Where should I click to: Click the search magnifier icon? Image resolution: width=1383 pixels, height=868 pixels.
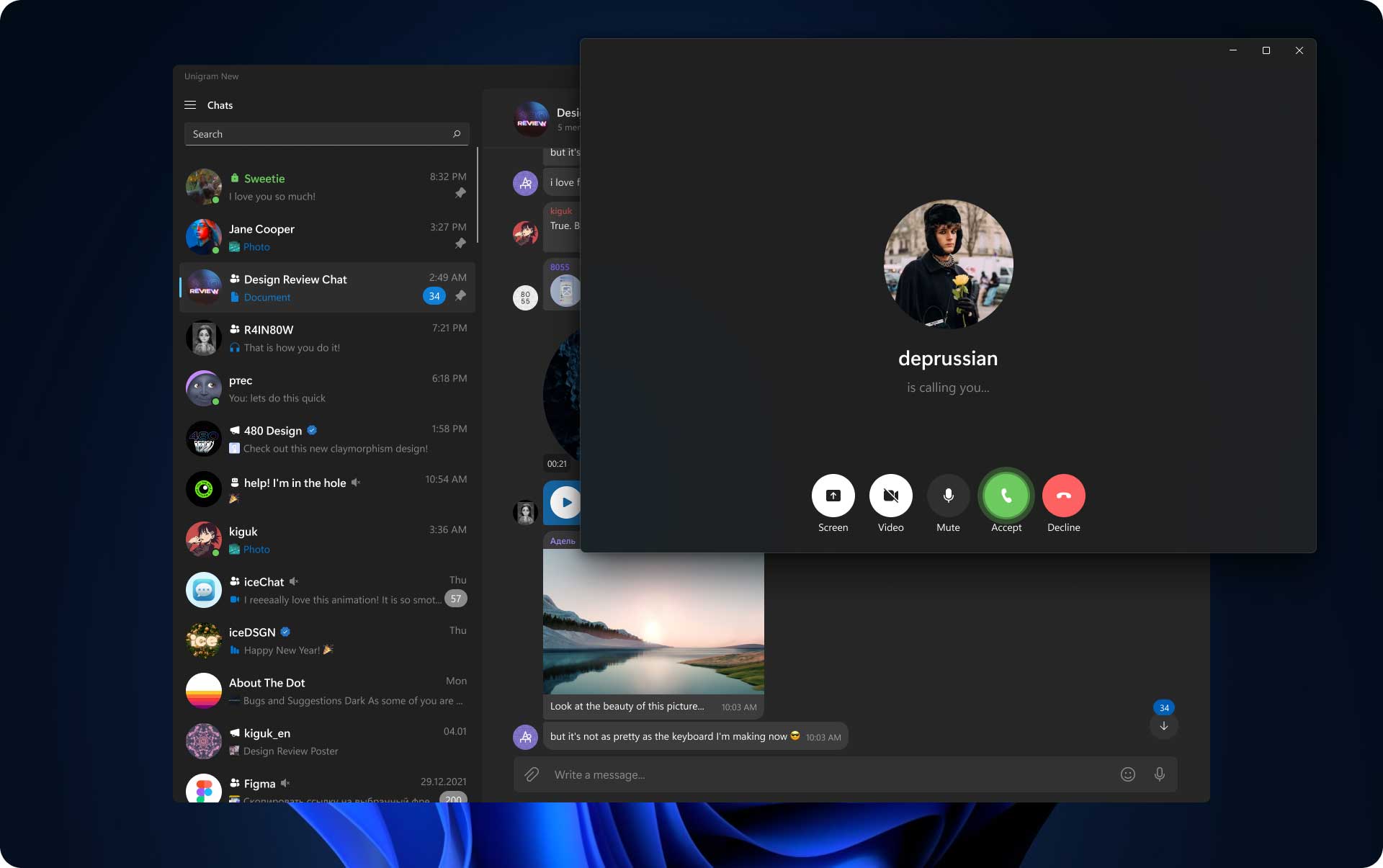457,134
